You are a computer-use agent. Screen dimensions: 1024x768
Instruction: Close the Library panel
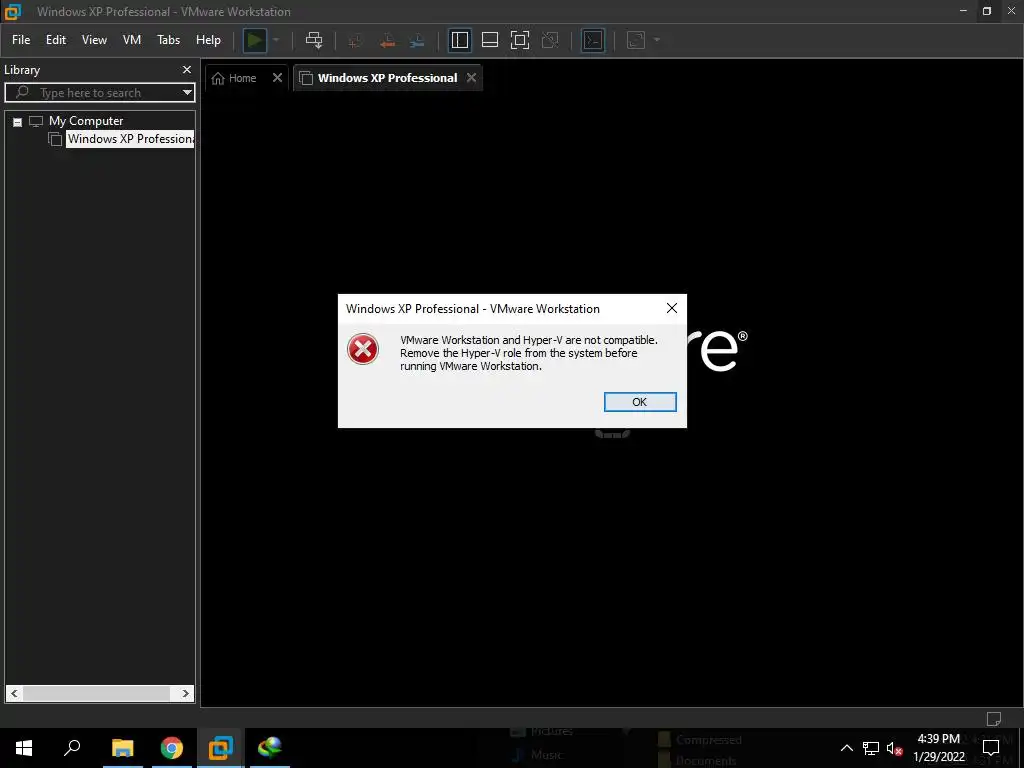coord(187,70)
